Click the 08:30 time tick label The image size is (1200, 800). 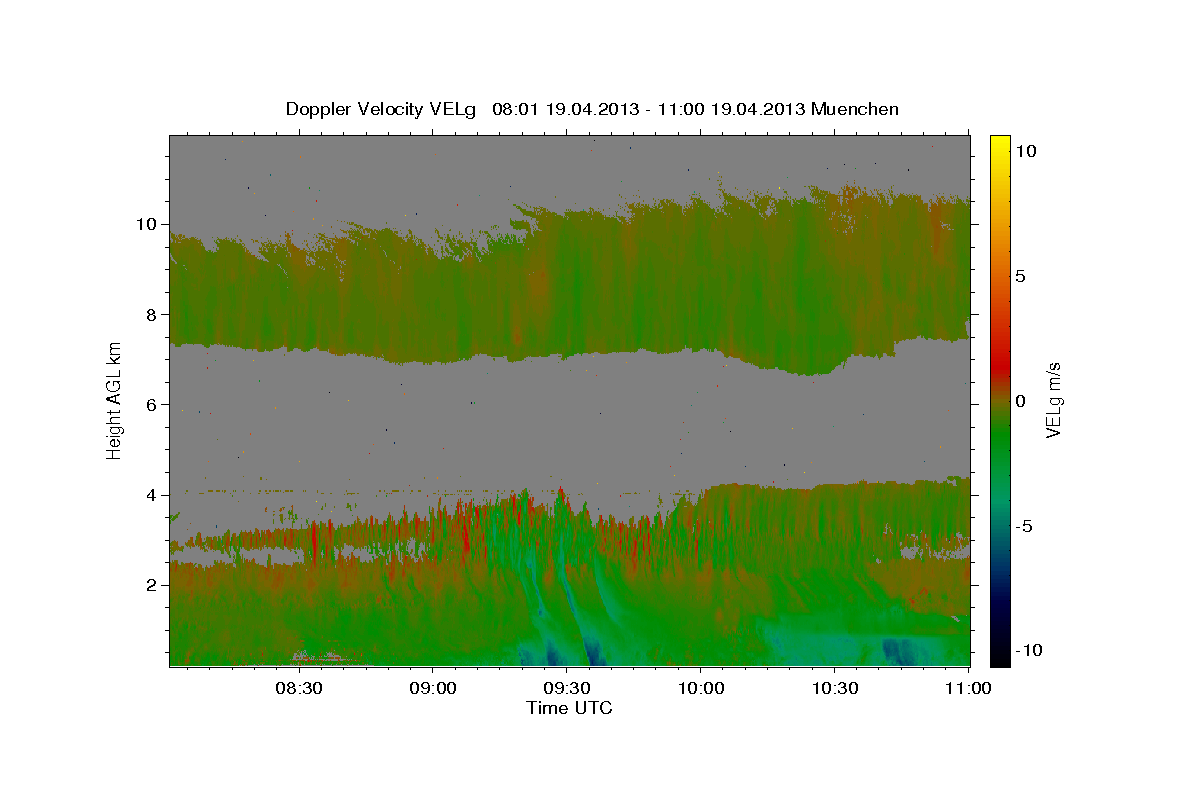point(299,688)
